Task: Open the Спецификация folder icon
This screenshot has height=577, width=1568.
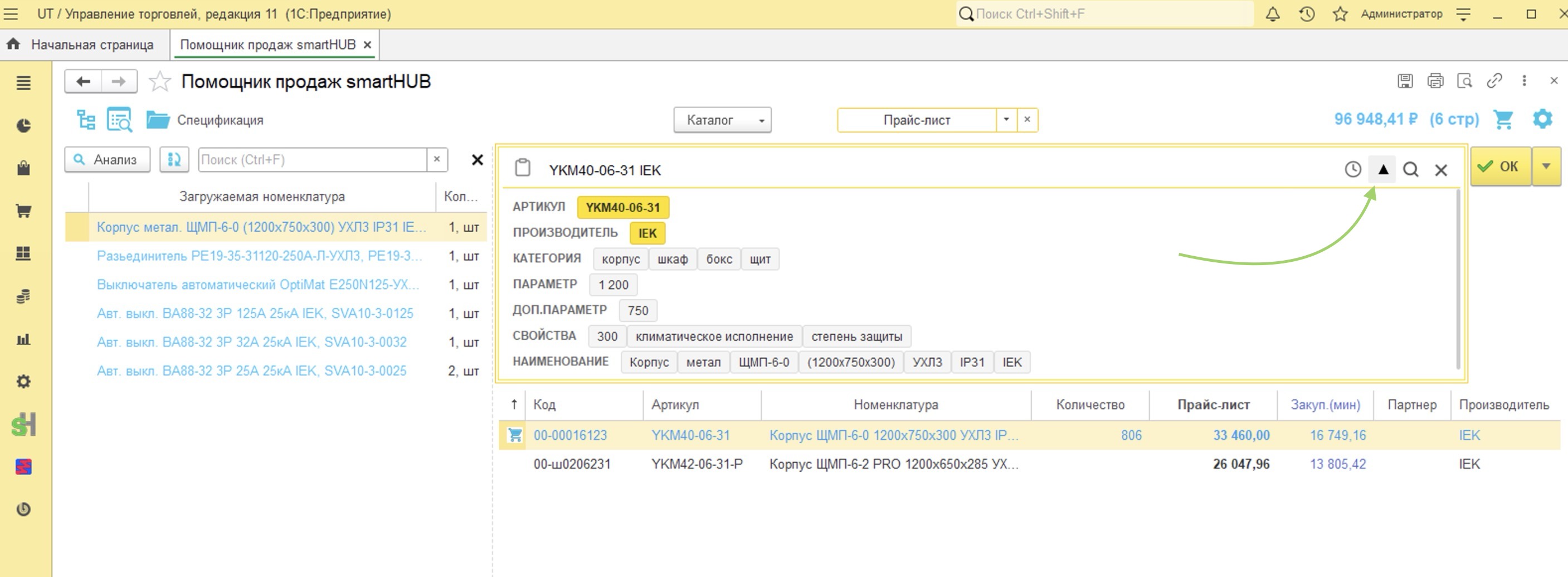Action: tap(158, 119)
